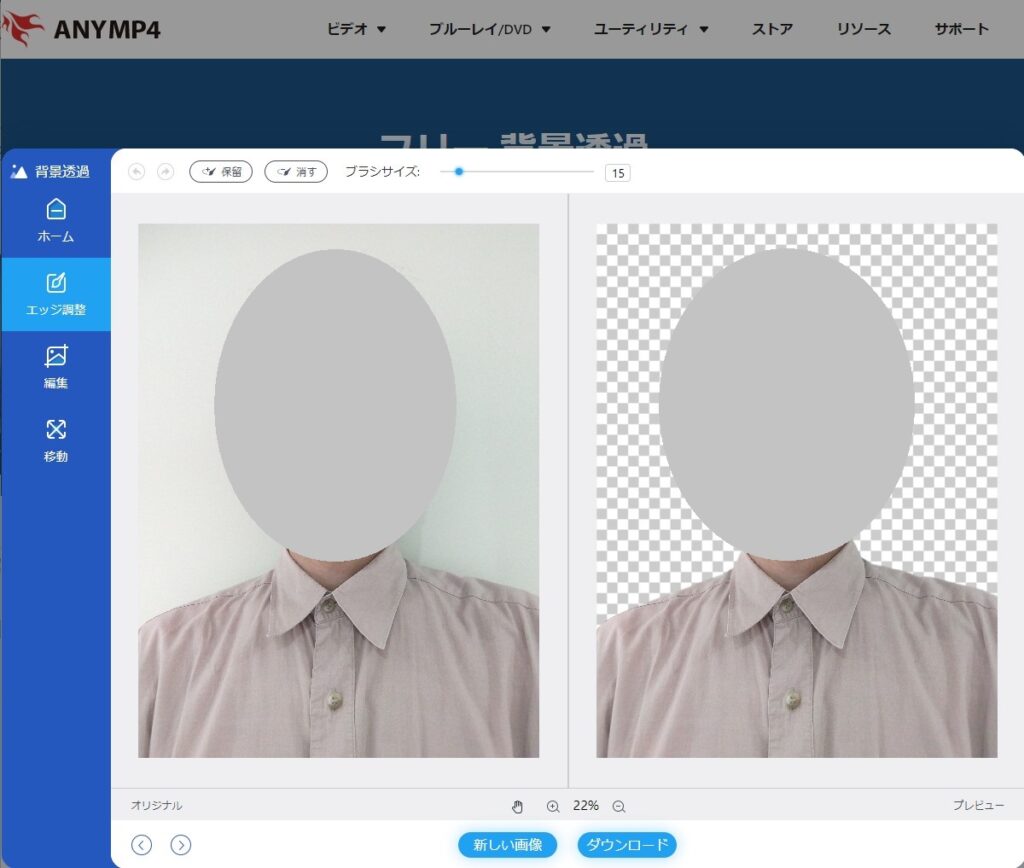The image size is (1024, 868).
Task: Click the ダウンロード button
Action: (627, 845)
